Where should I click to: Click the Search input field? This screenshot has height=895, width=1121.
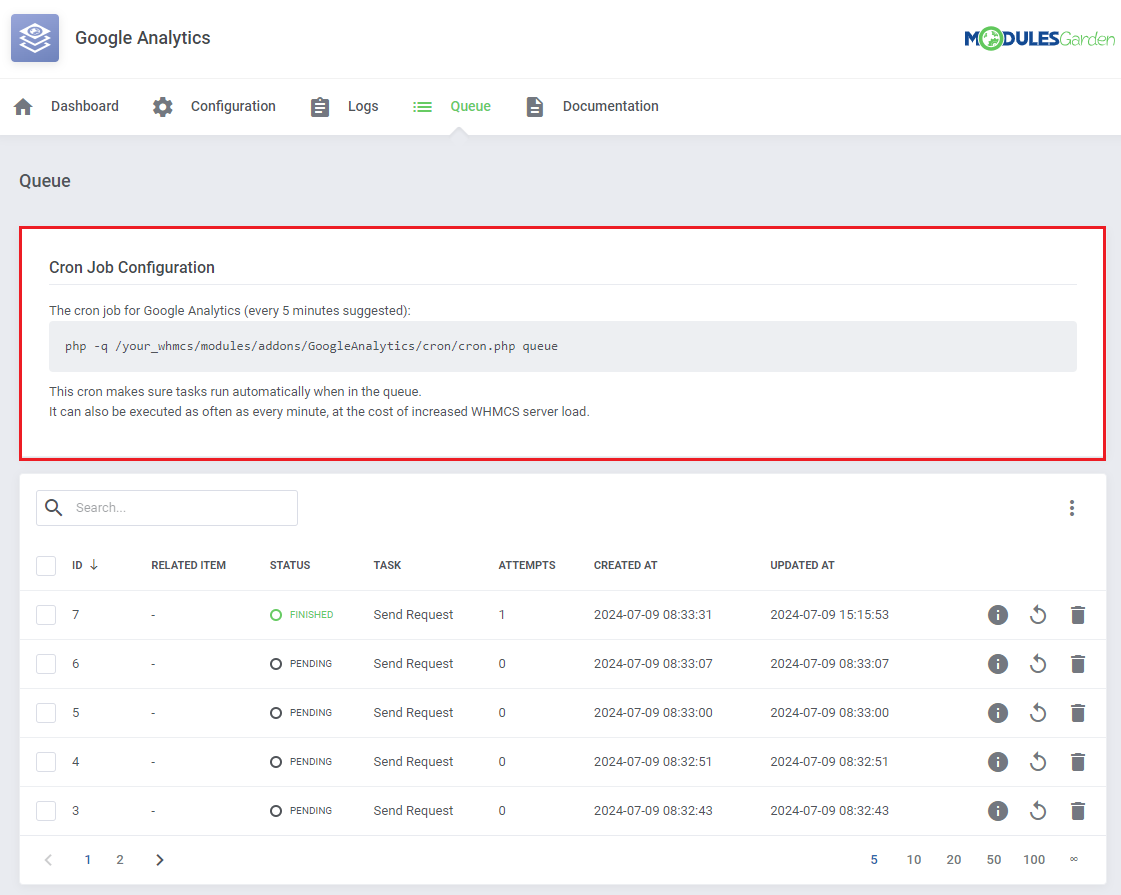point(167,508)
